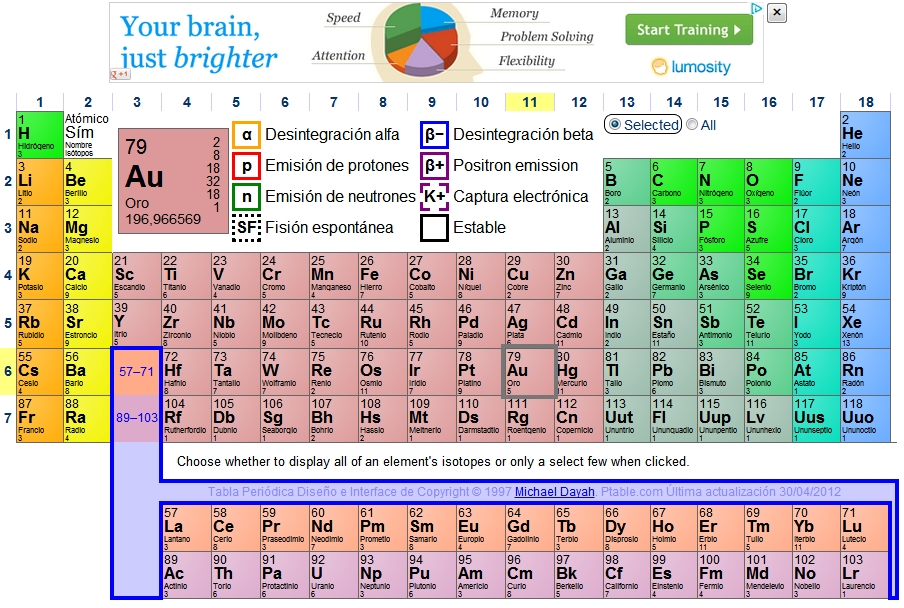Click the alpha decay legend icon
The width and height of the screenshot is (904, 608).
point(246,135)
